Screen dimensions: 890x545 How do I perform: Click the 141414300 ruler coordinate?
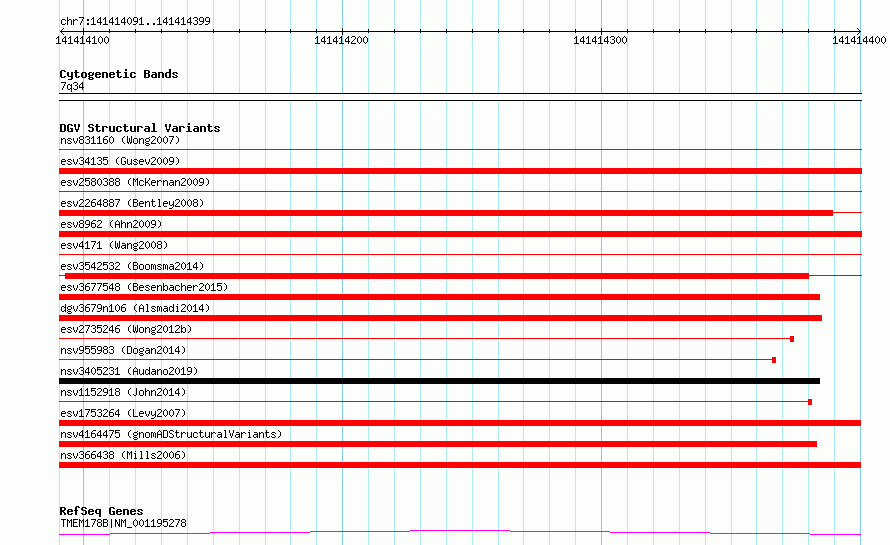pyautogui.click(x=601, y=40)
